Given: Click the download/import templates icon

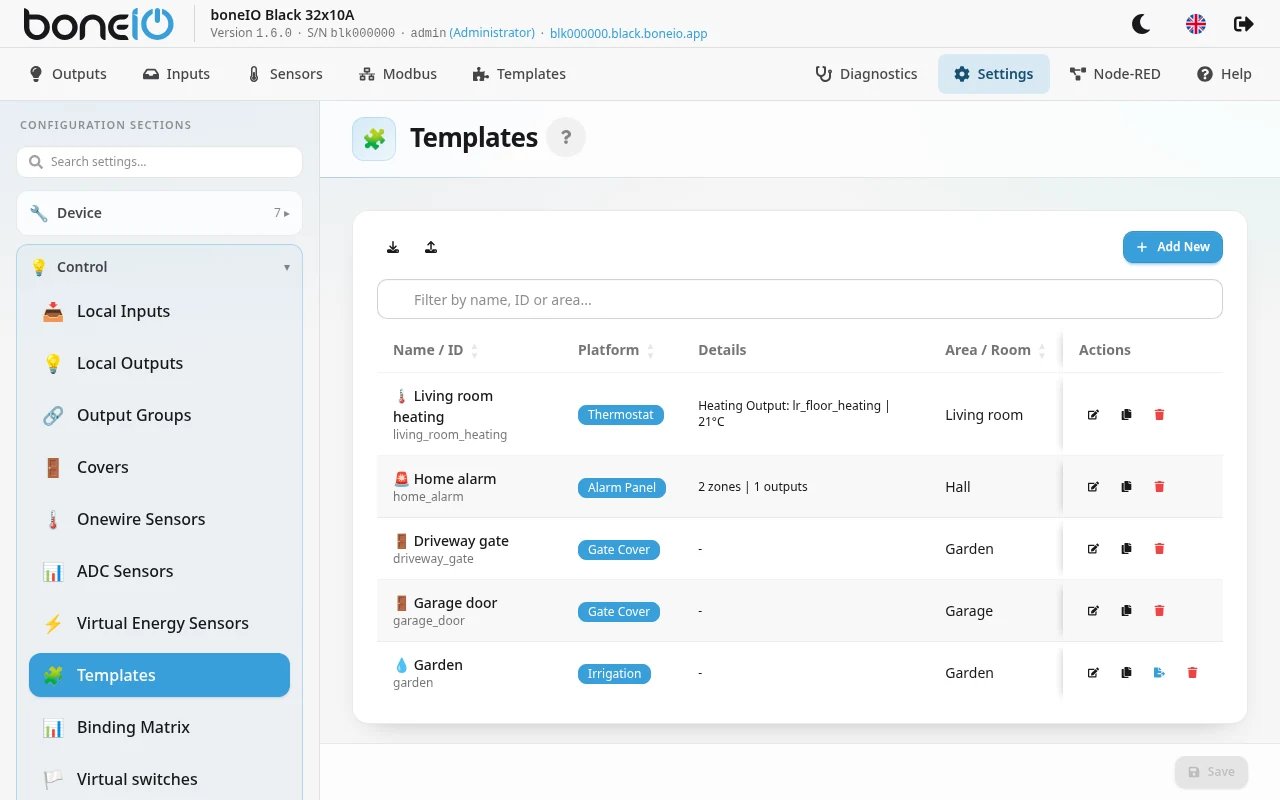Looking at the screenshot, I should pyautogui.click(x=393, y=247).
